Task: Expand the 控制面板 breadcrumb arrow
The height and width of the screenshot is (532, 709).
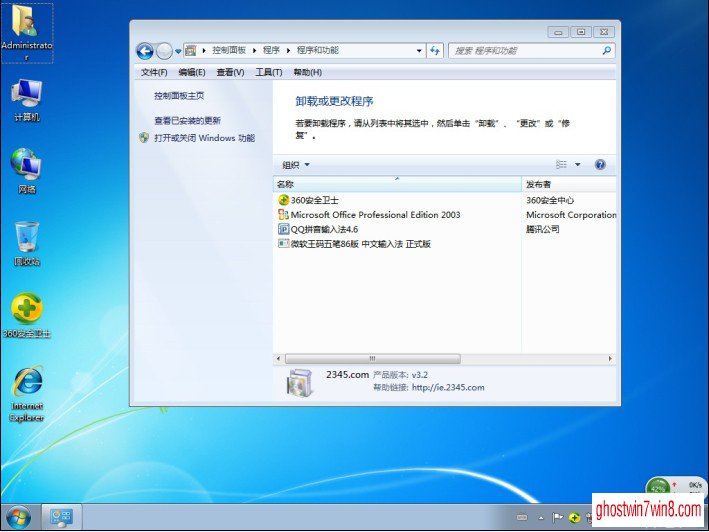Action: pos(255,51)
